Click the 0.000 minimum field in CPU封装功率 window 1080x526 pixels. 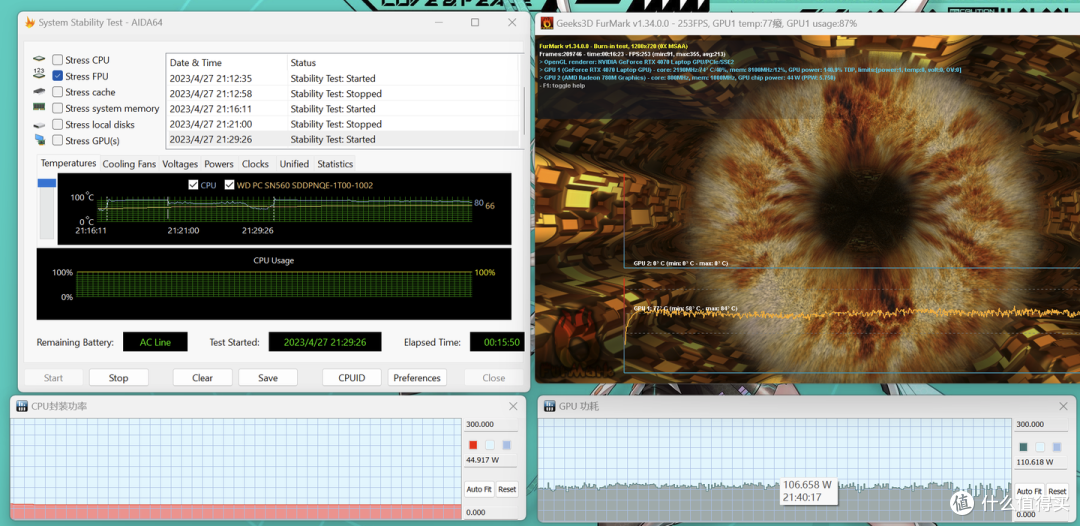click(x=491, y=512)
